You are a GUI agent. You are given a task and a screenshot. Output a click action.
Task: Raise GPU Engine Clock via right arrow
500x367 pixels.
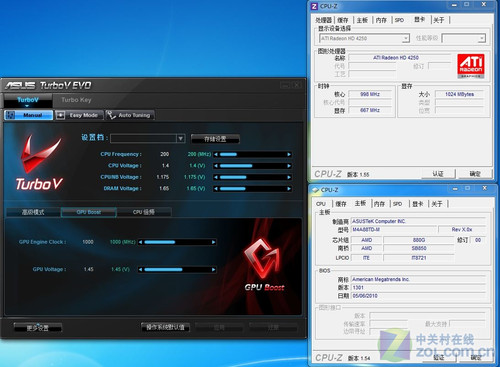[x=213, y=242]
